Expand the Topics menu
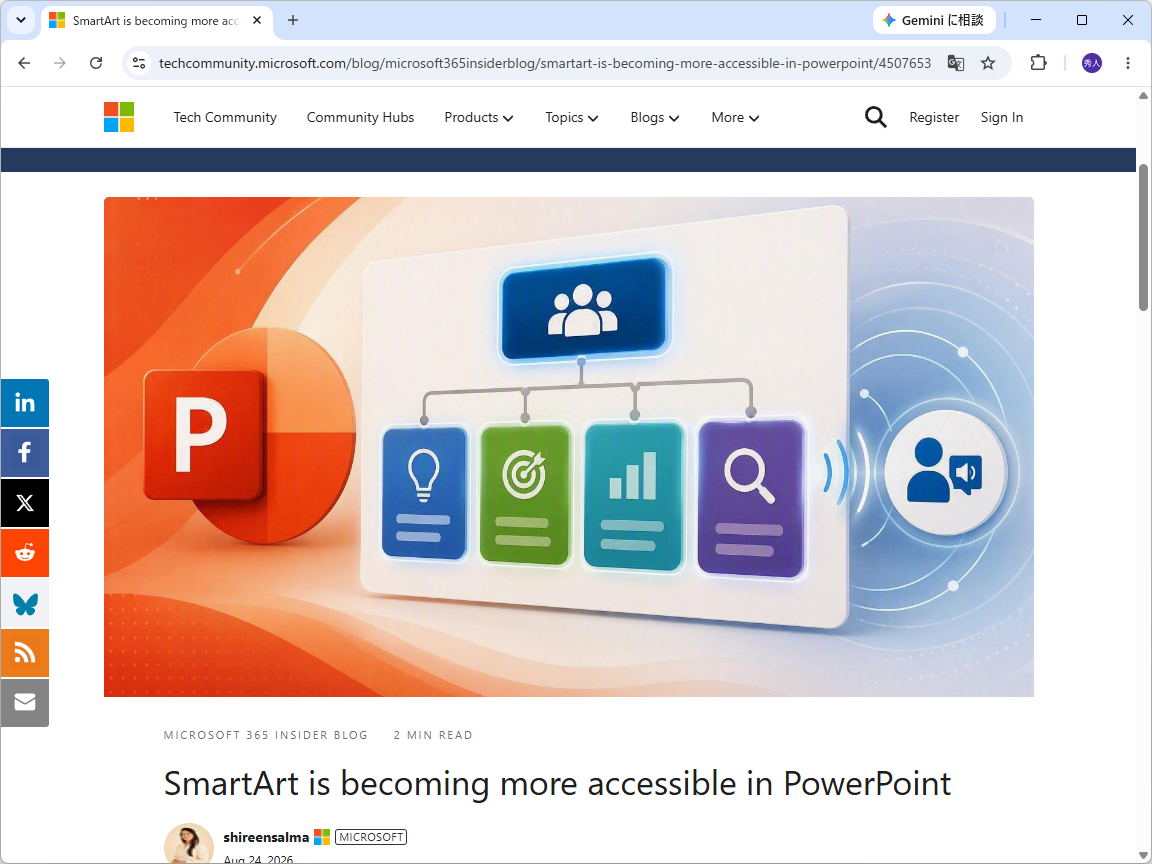The image size is (1152, 864). coord(572,118)
